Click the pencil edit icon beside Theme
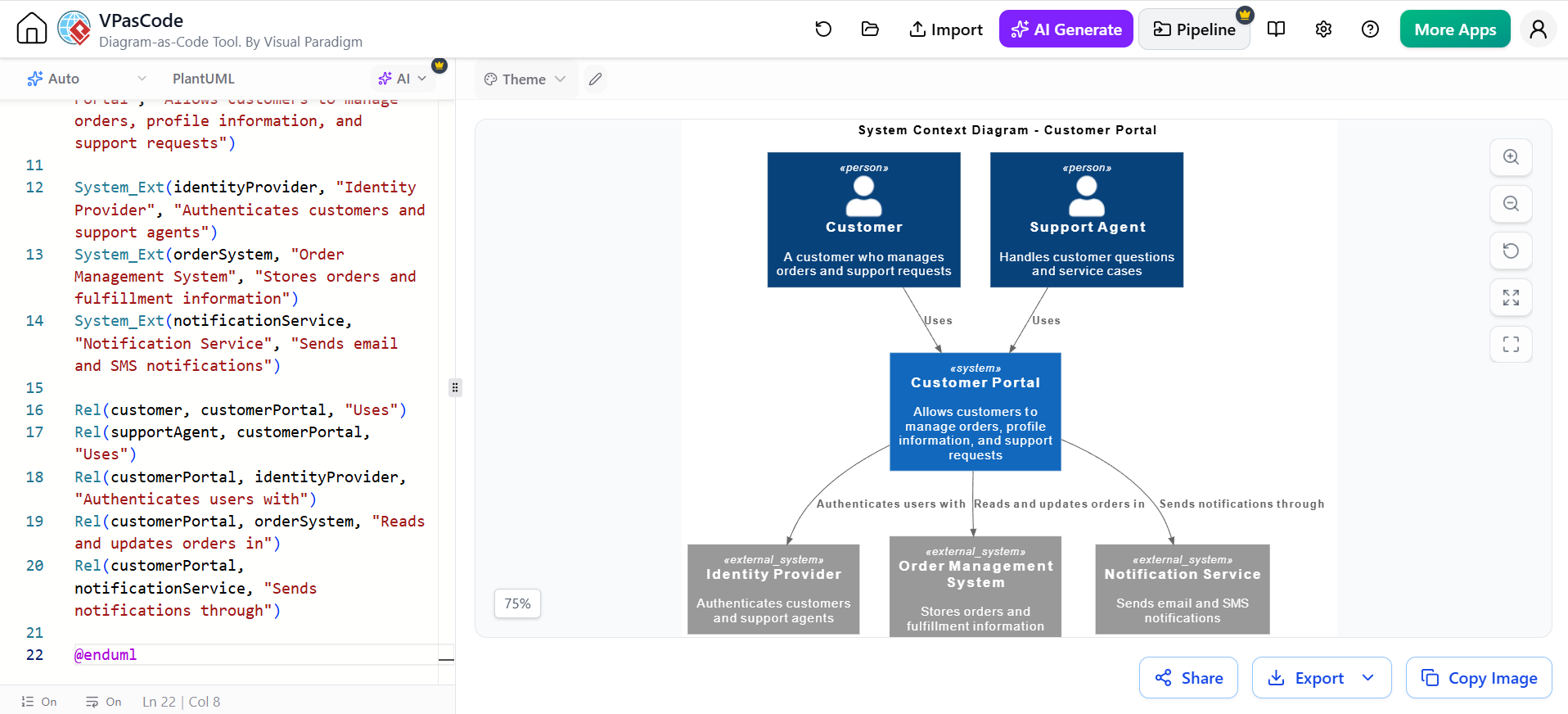The height and width of the screenshot is (714, 1568). 596,79
